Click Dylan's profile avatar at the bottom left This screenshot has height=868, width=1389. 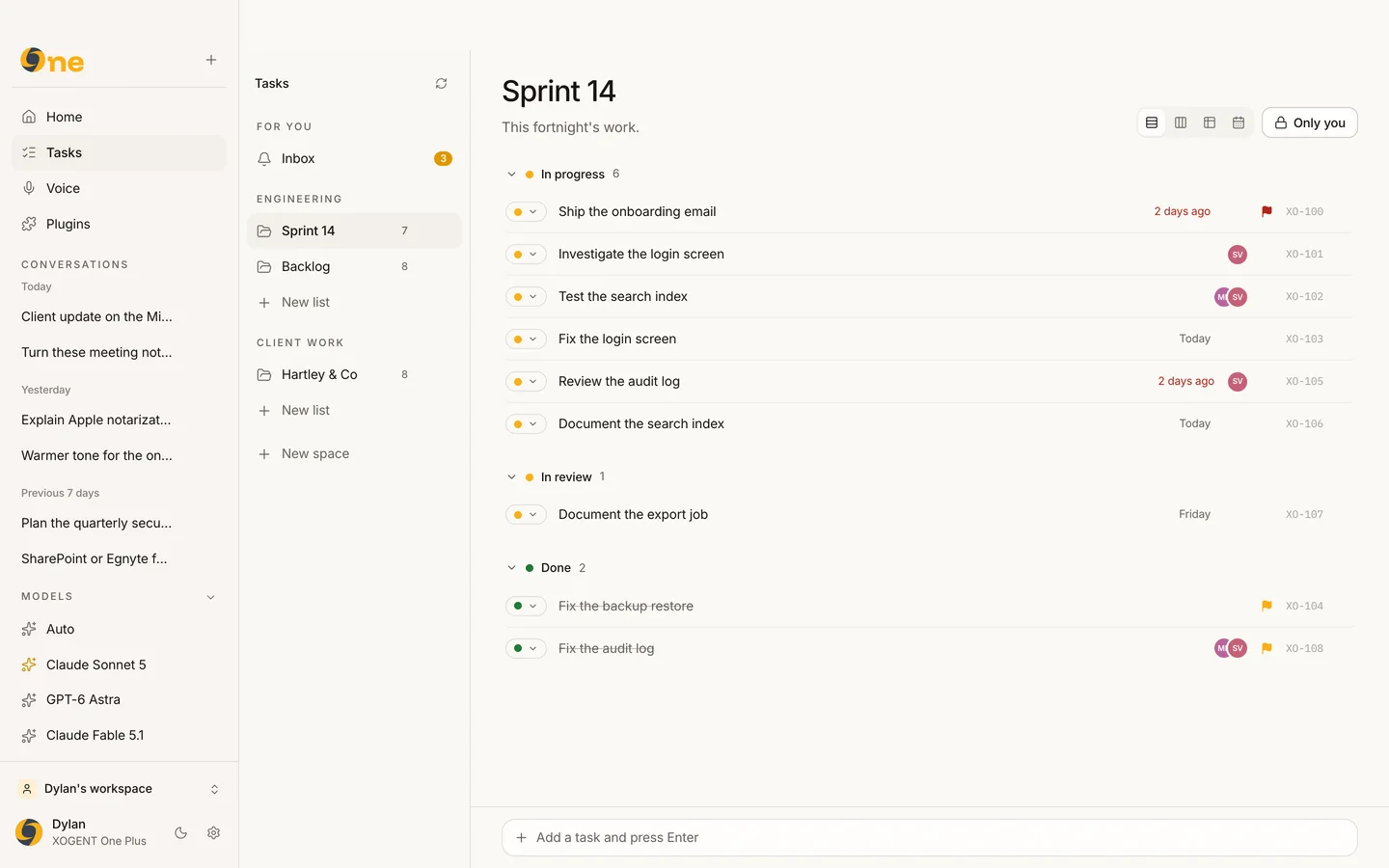(x=29, y=832)
